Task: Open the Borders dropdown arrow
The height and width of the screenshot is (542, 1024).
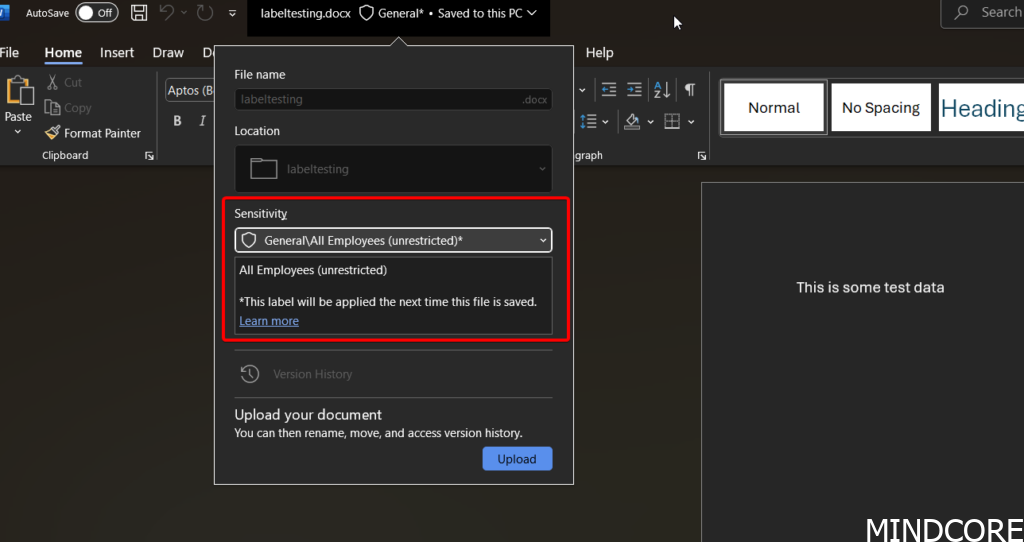Action: pyautogui.click(x=692, y=121)
